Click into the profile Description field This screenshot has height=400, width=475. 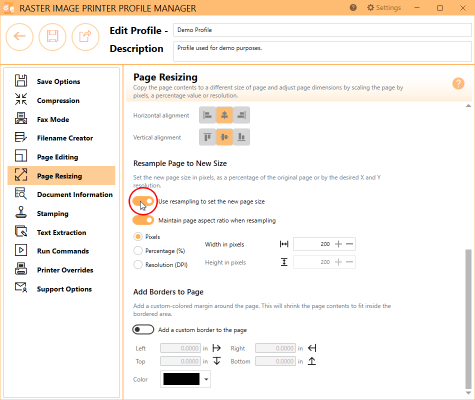[322, 51]
